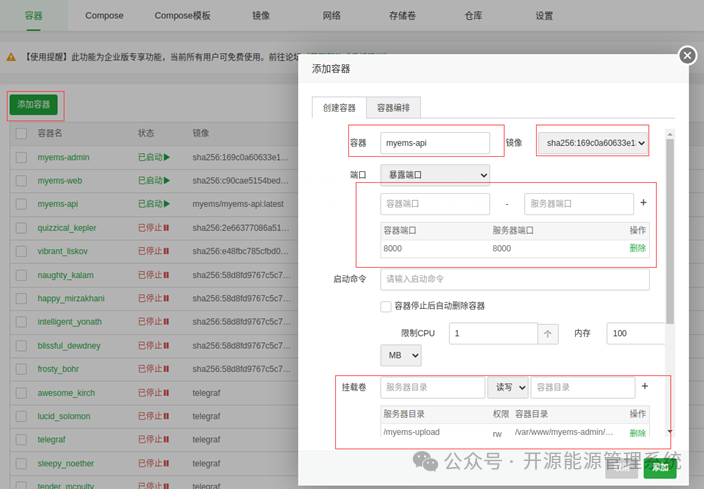
Task: Click the 内存 value field showing 100
Action: pos(636,334)
